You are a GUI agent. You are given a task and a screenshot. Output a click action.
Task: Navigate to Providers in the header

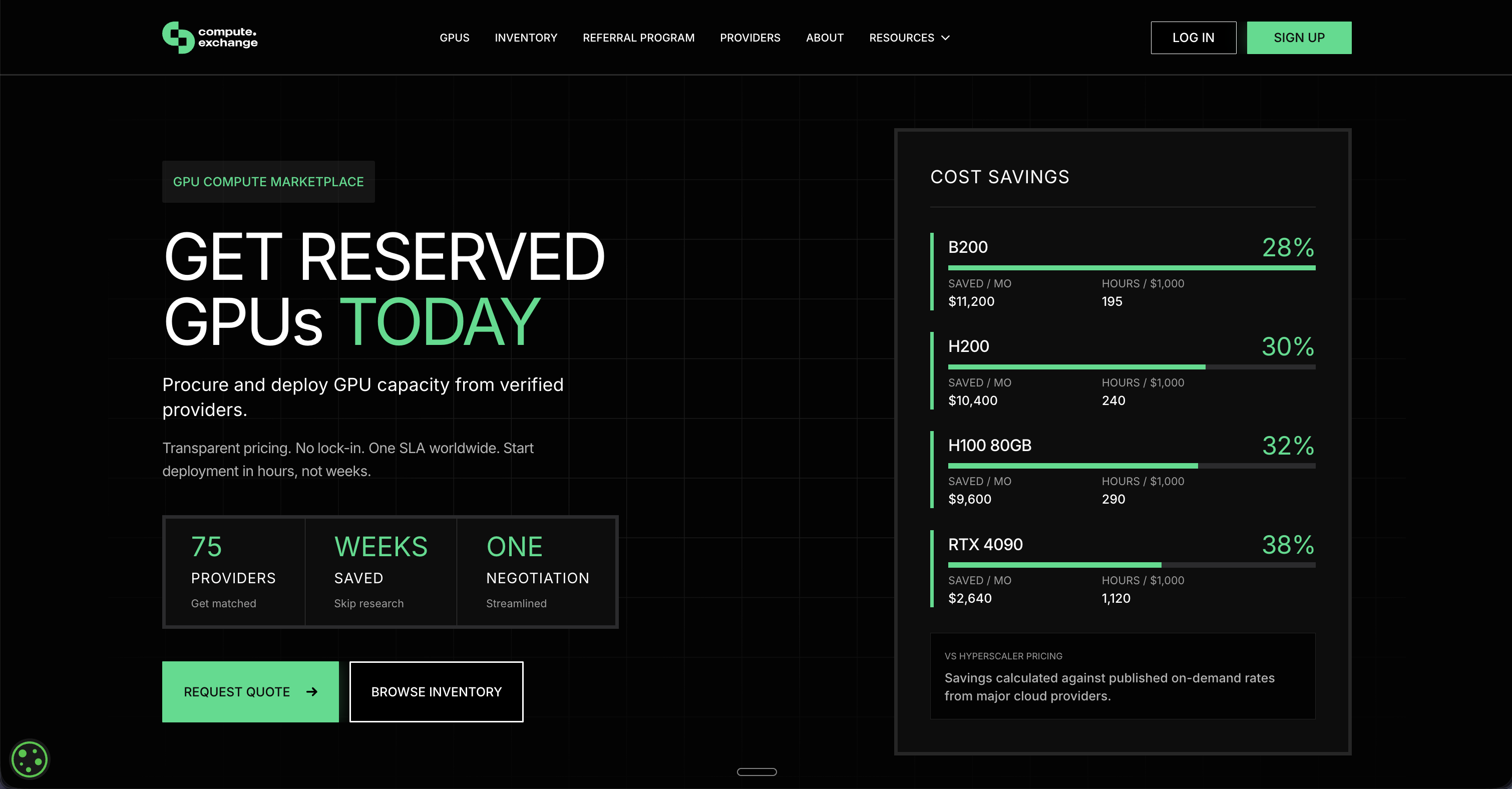coord(749,38)
